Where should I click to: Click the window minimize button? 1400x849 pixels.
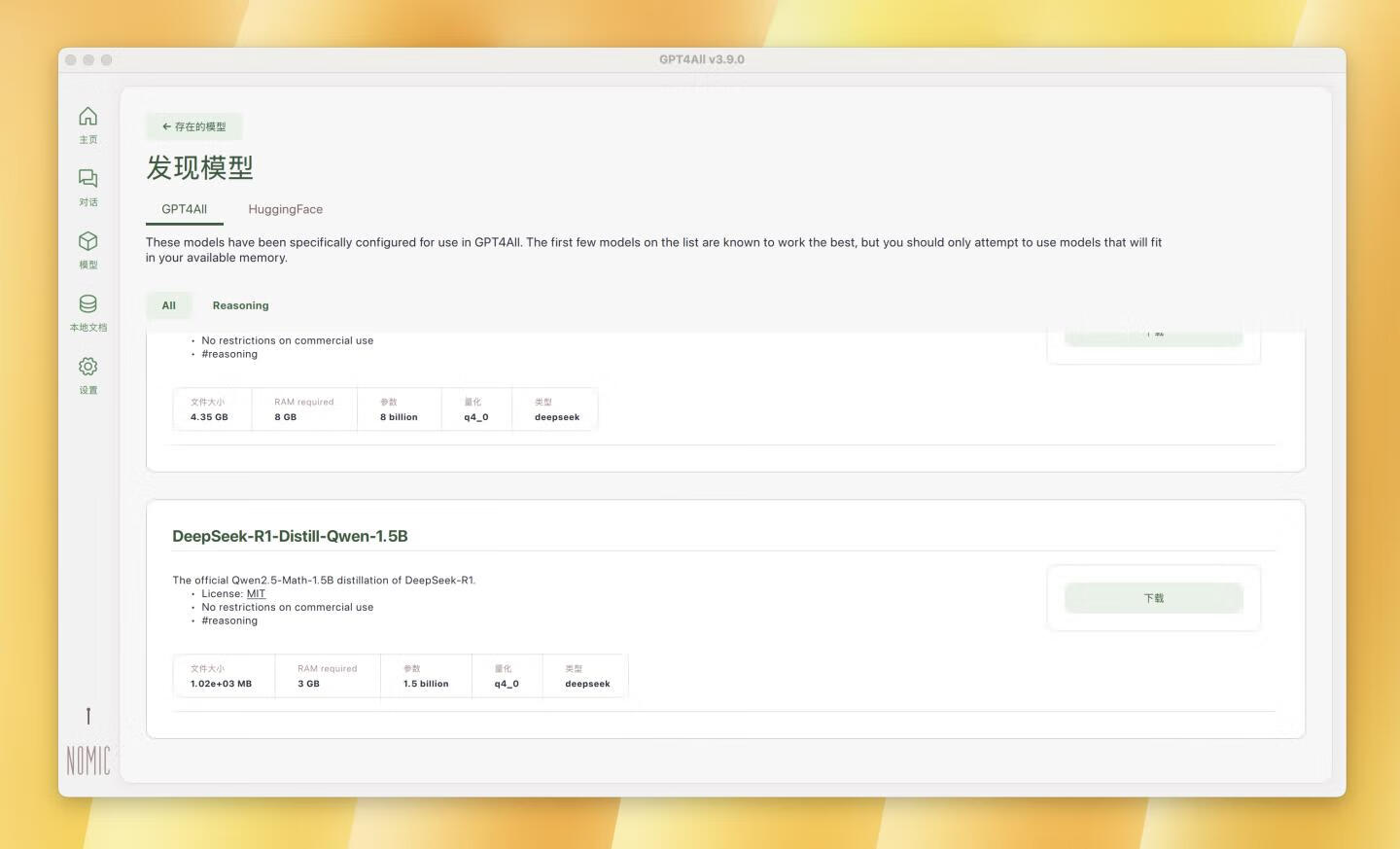[88, 59]
